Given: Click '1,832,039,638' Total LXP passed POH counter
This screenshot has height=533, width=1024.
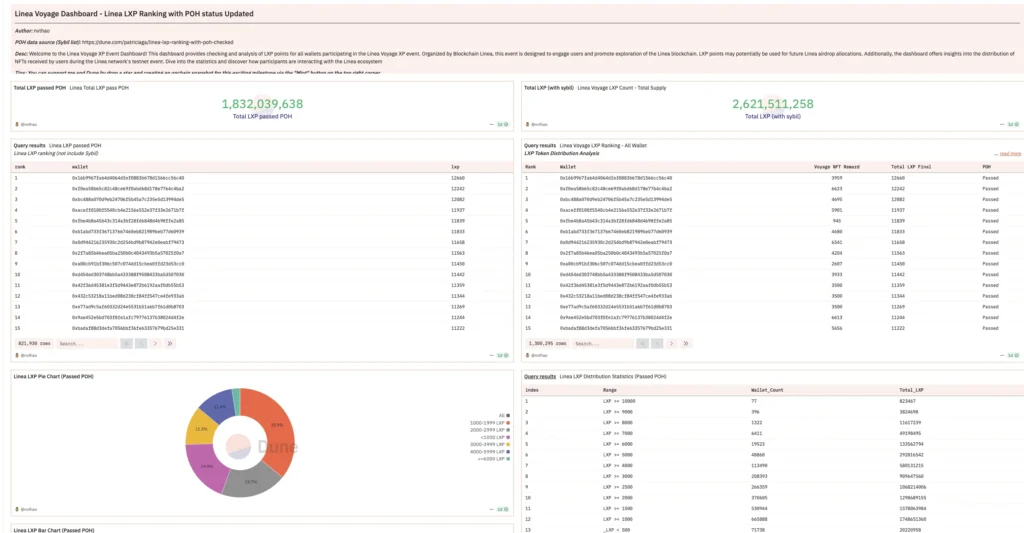Looking at the screenshot, I should 262,104.
